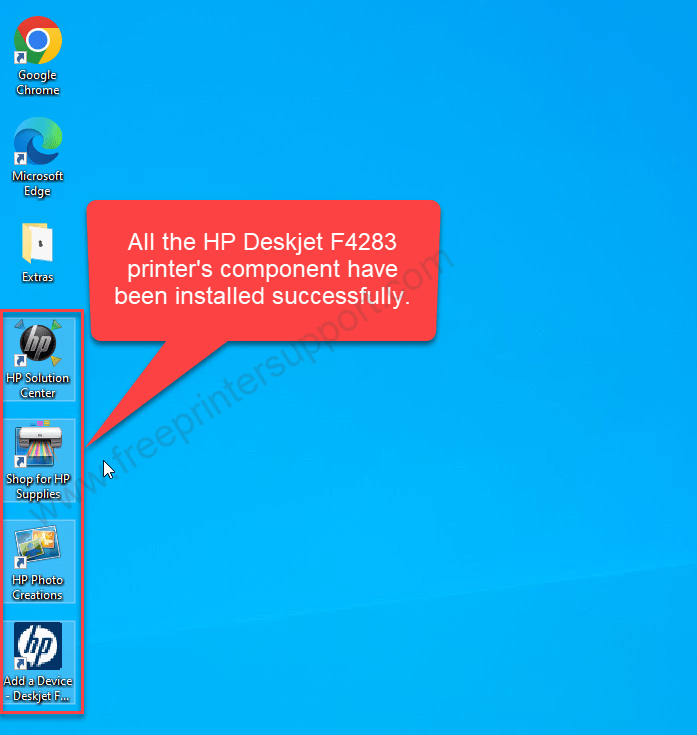Click the 'Microsoft Edge' icon label
This screenshot has width=697, height=735.
pos(37,183)
